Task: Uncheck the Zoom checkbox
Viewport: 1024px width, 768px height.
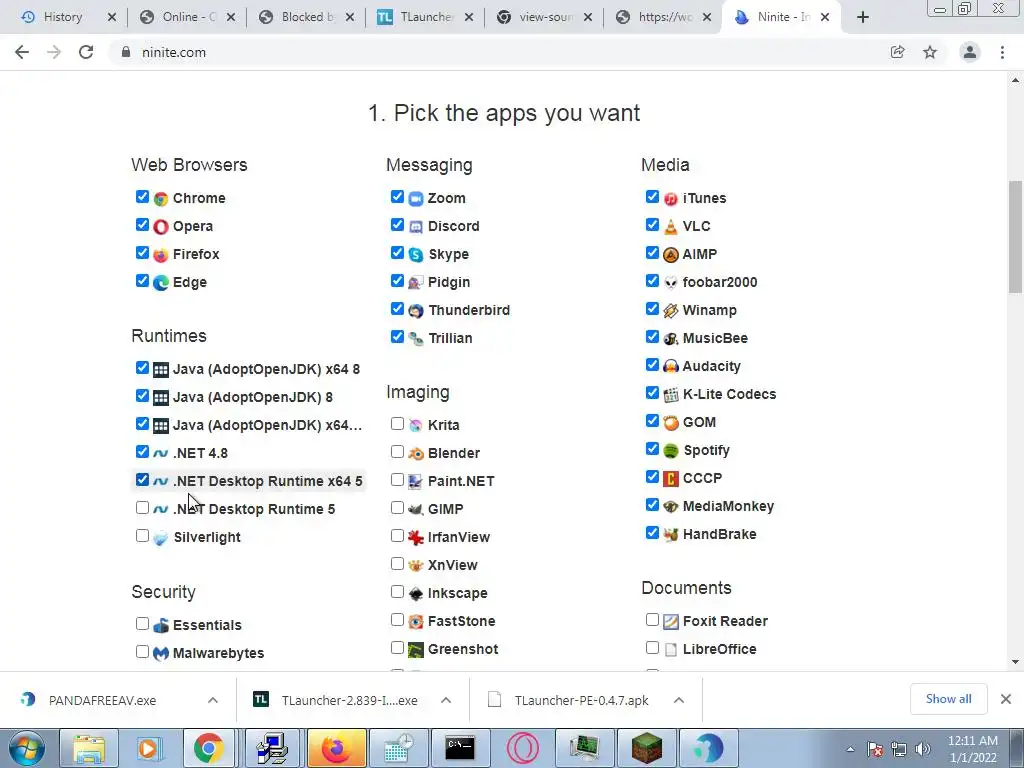Action: (397, 197)
